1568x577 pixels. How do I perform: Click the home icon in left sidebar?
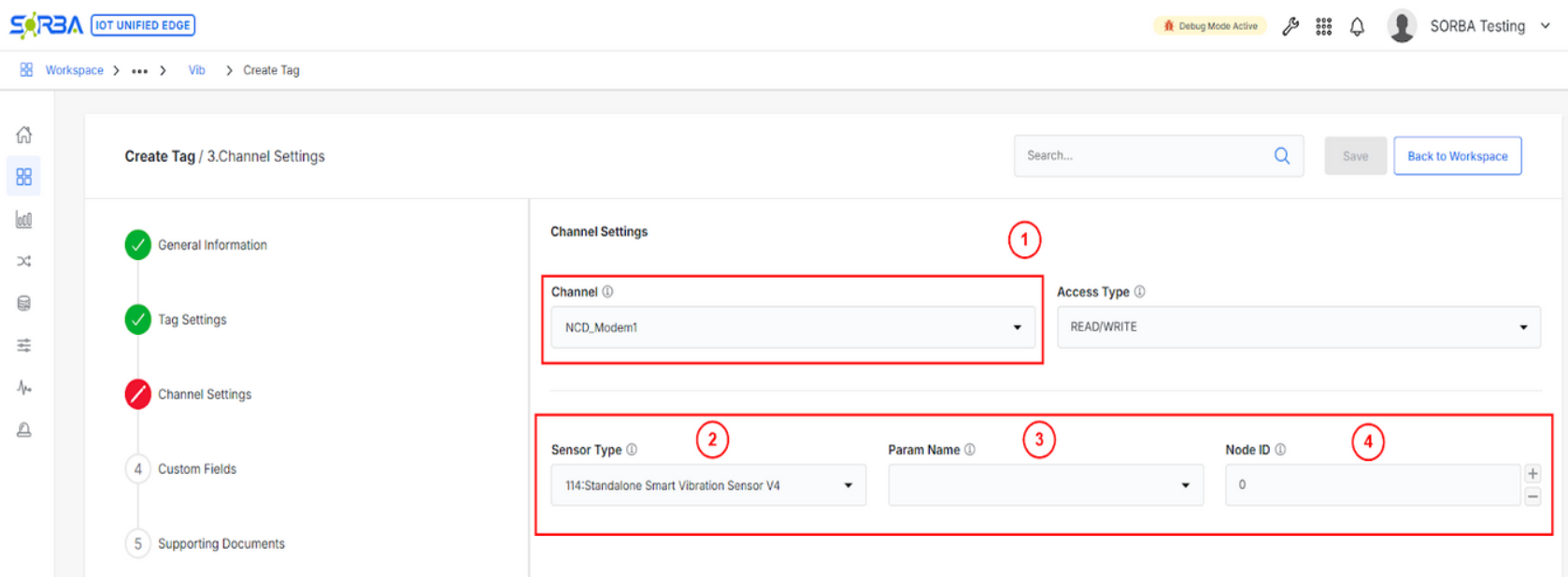tap(24, 135)
